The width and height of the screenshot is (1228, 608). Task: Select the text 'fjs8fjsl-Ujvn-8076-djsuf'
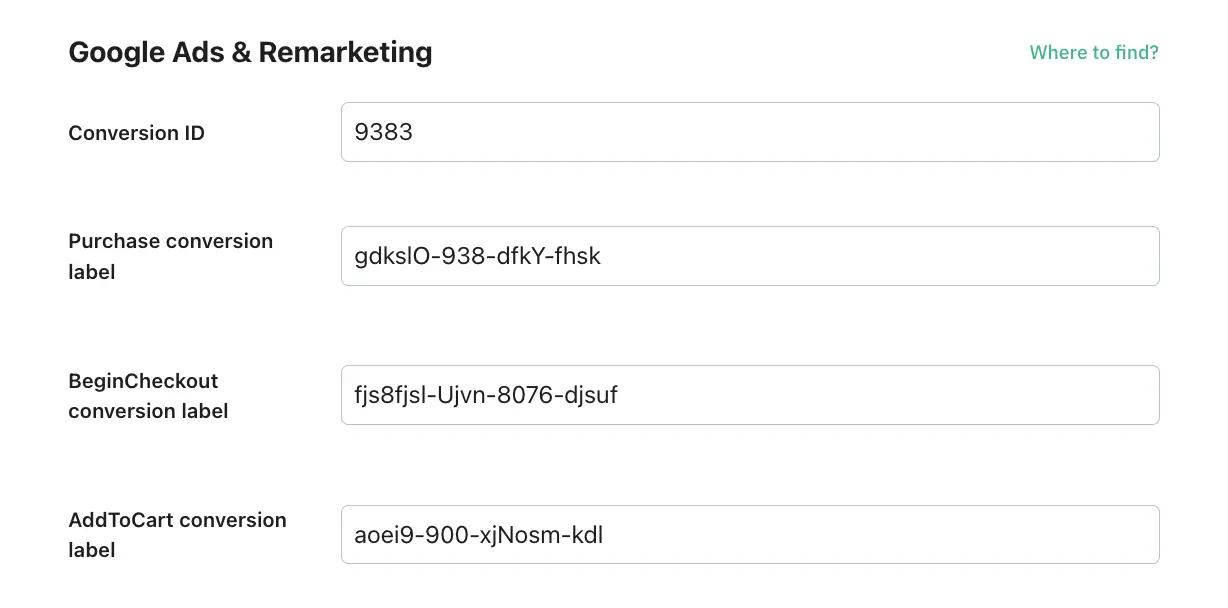point(485,394)
